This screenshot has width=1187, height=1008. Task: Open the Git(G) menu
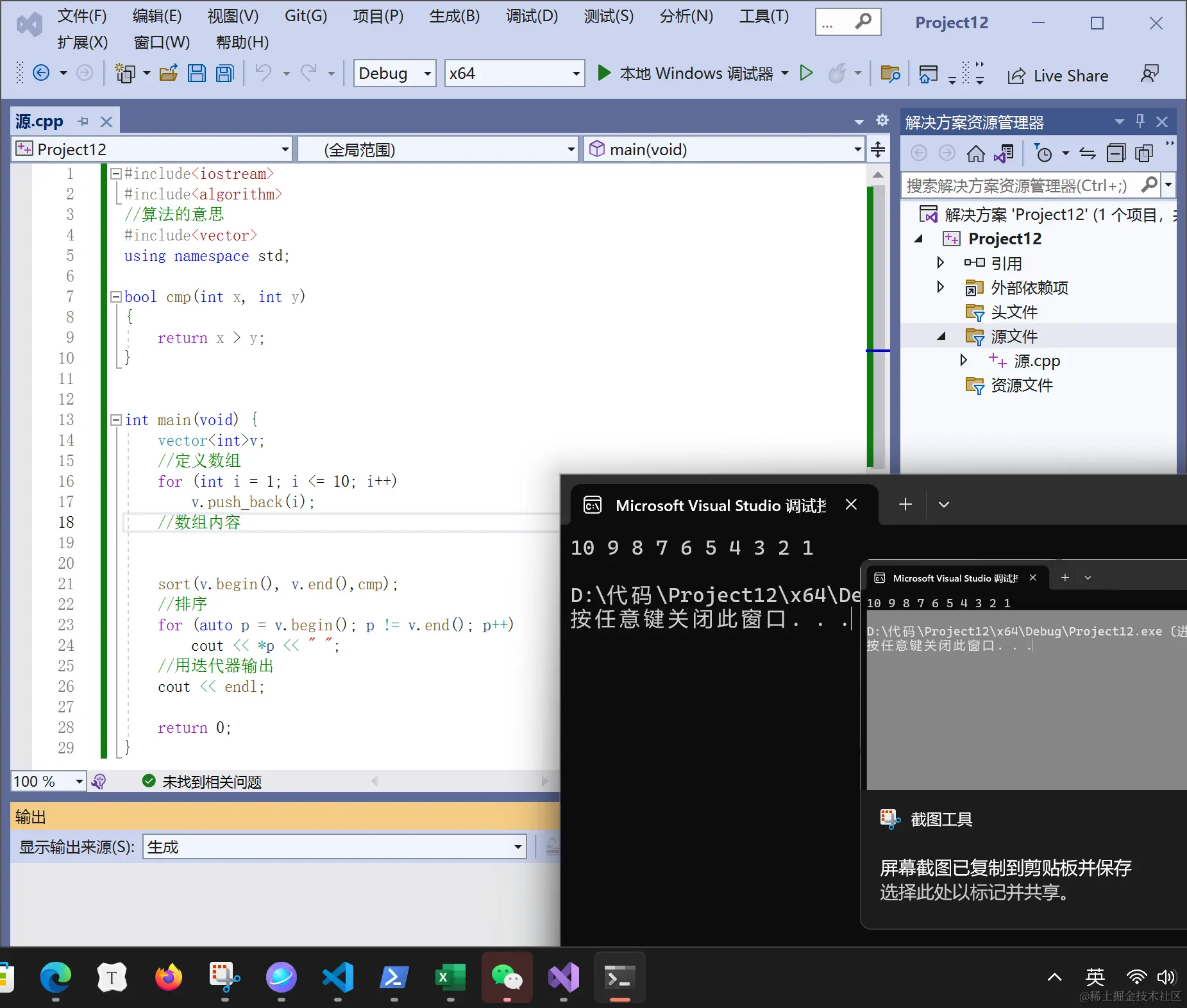306,16
